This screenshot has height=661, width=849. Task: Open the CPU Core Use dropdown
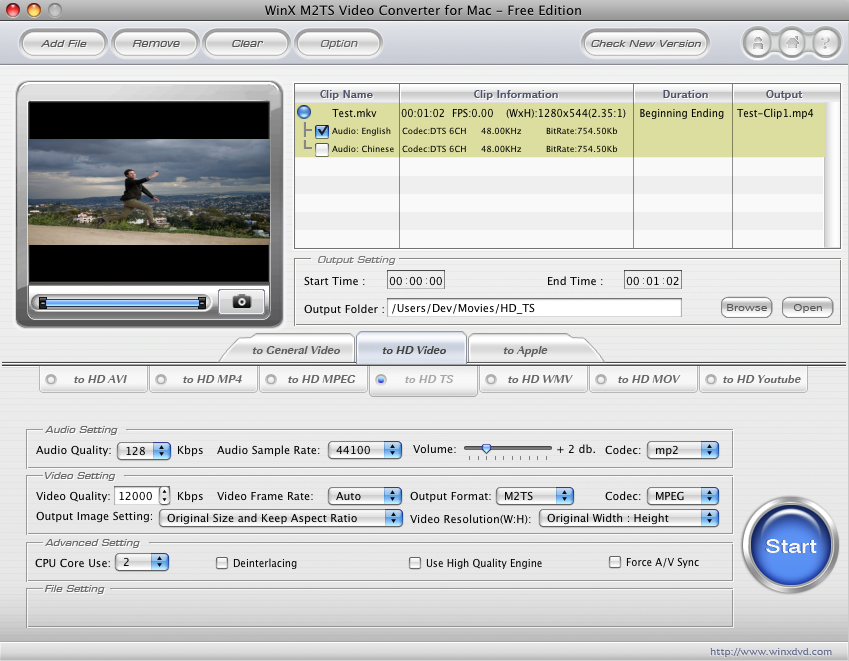click(x=142, y=562)
